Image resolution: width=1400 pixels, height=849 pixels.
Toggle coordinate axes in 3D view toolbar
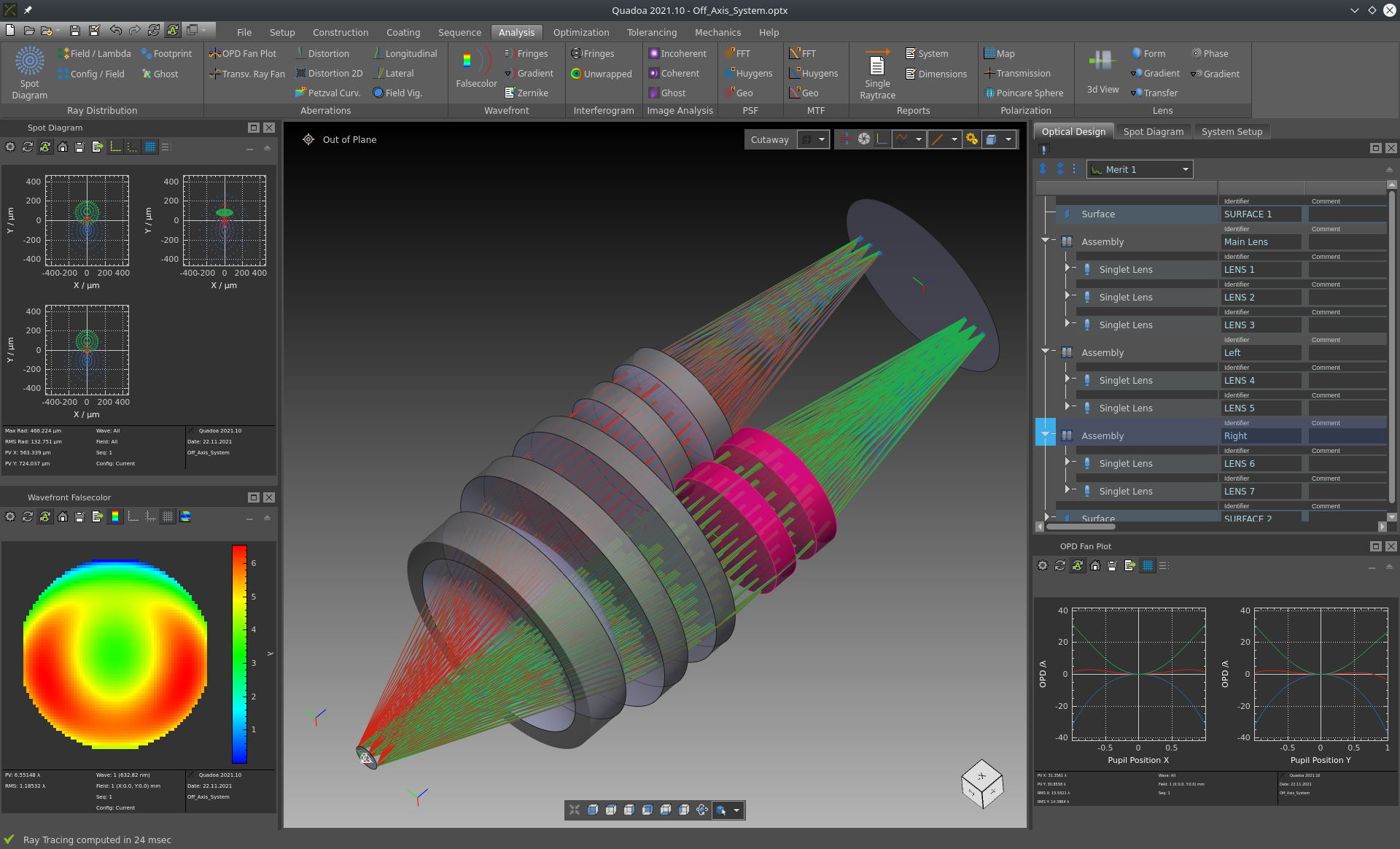(882, 139)
